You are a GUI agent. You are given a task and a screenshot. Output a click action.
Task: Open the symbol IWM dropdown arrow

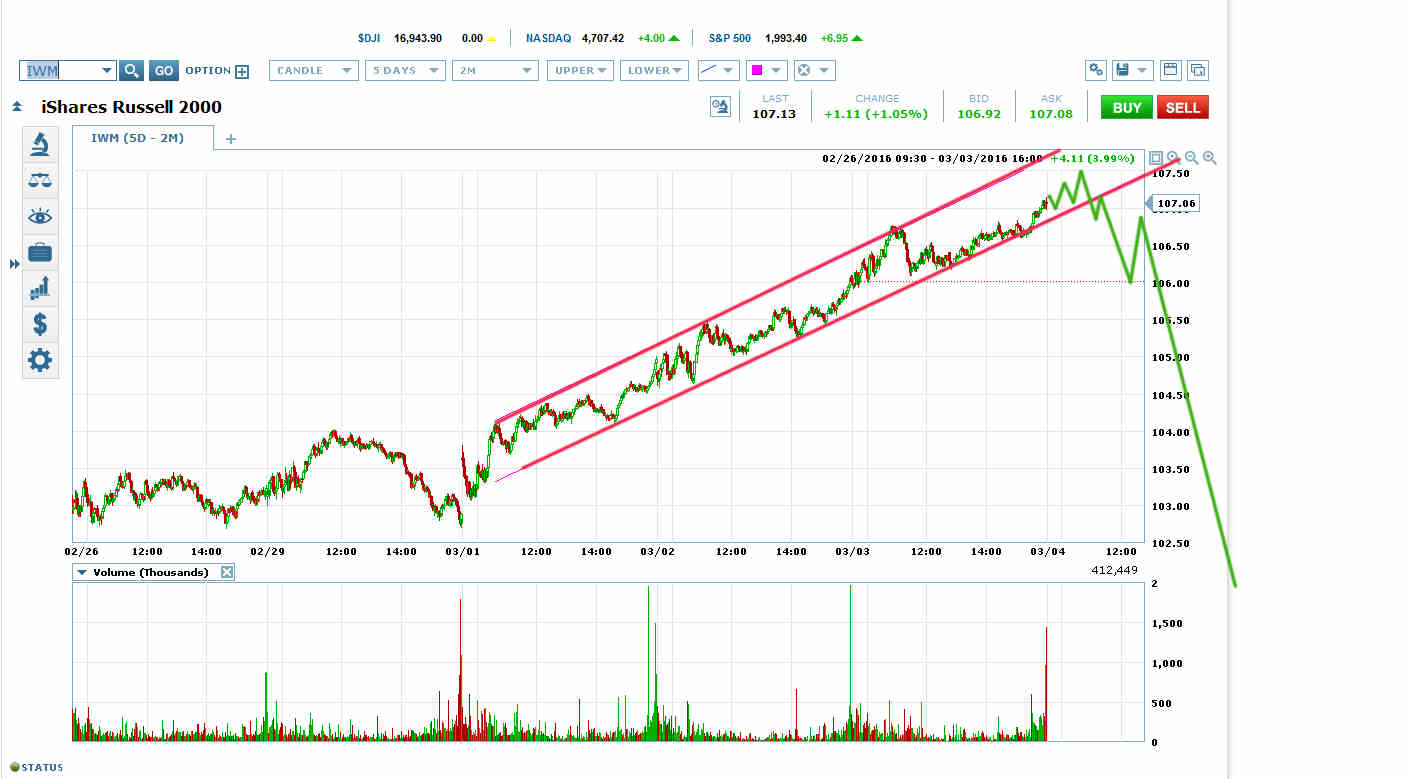pos(106,71)
